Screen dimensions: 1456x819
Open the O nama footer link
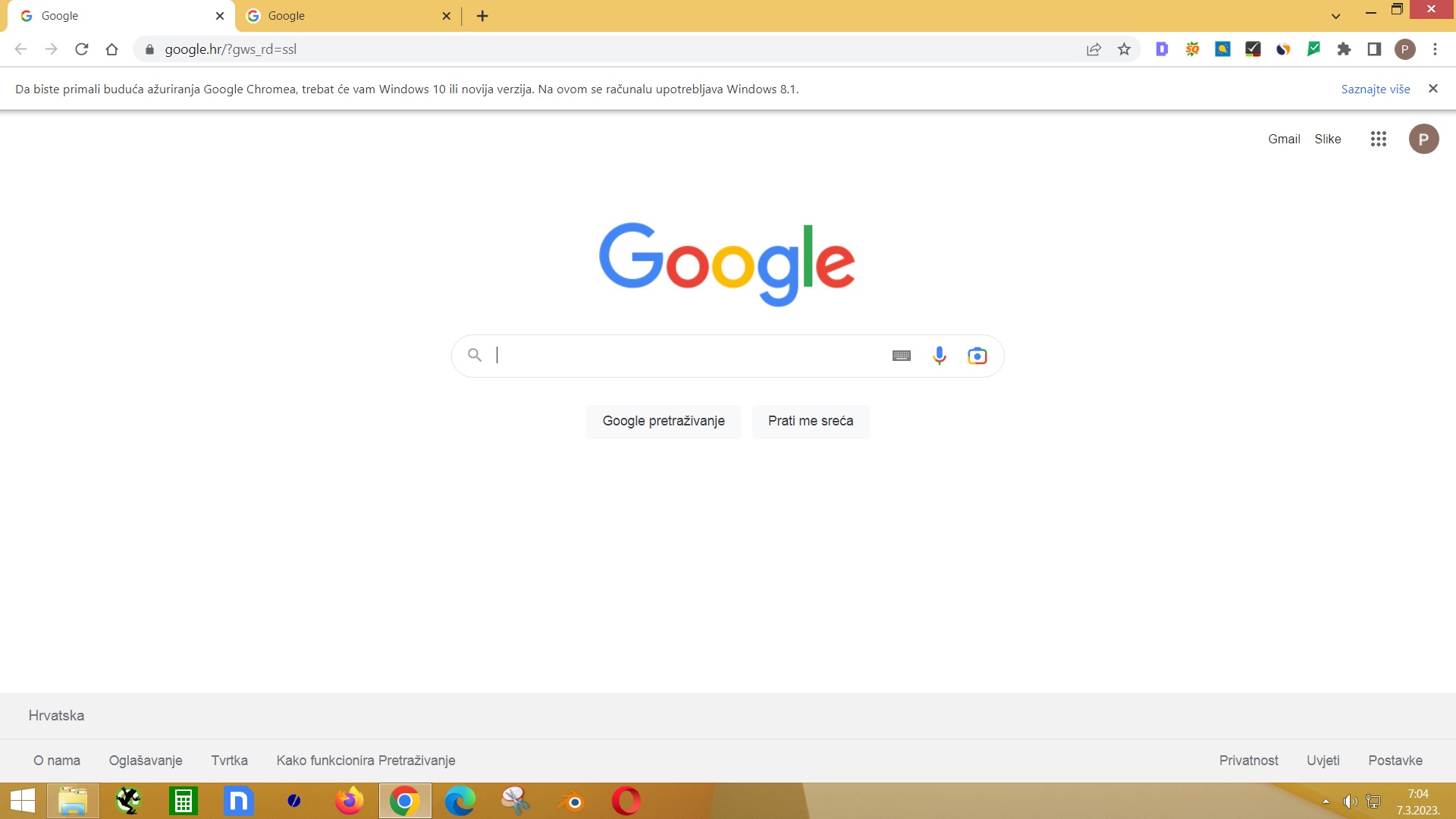(x=57, y=761)
